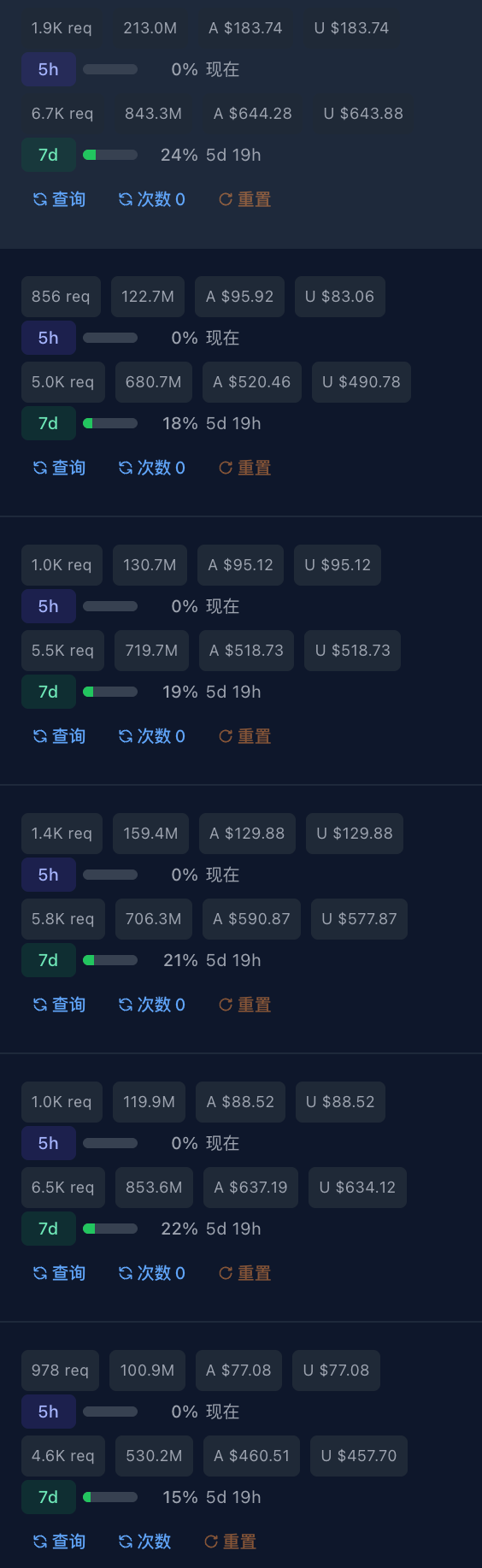Click 重置 reset icon in the 15% usage card
The image size is (482, 1568).
[x=211, y=1541]
